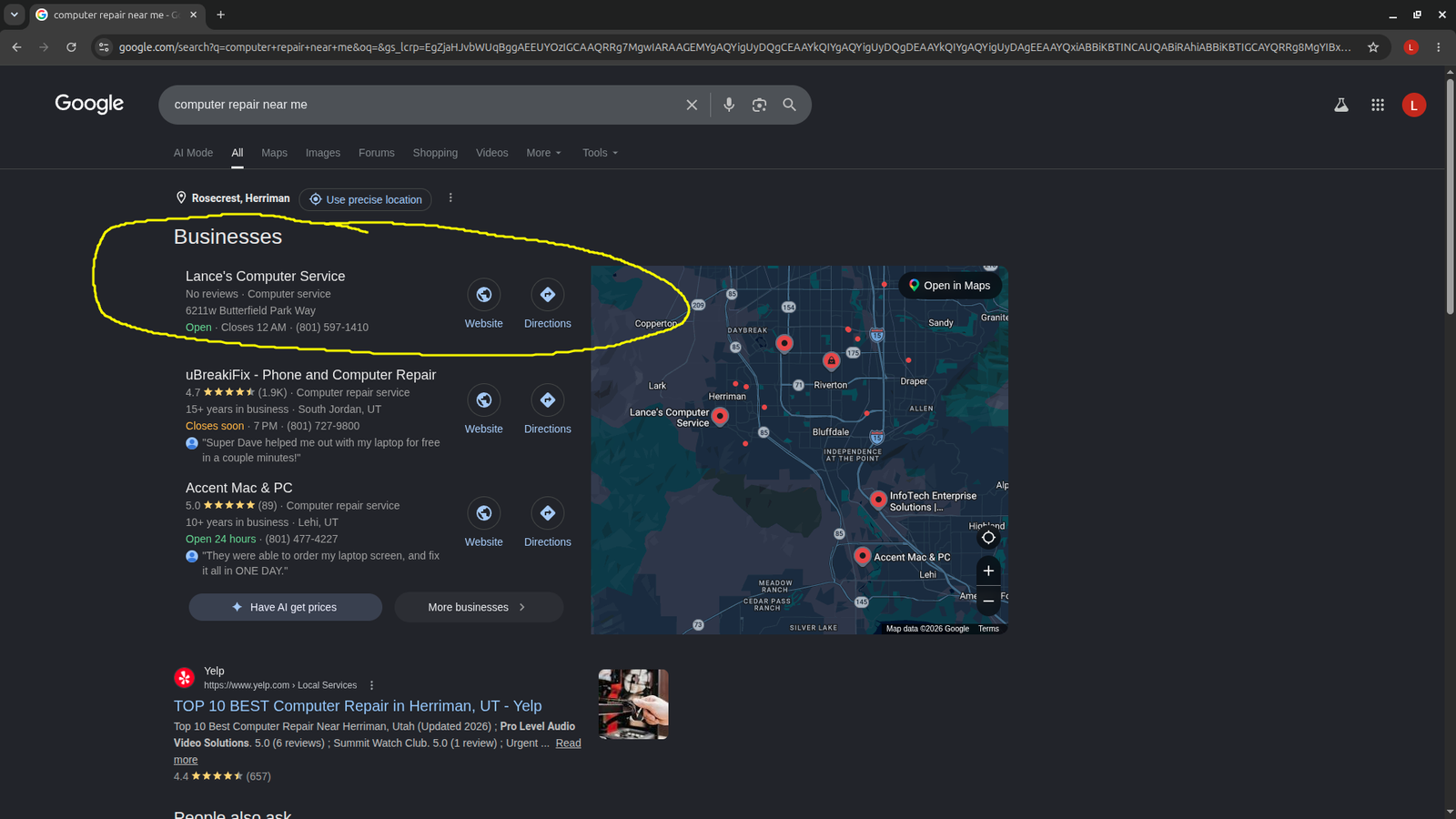
Task: Submit search with magnifier icon
Action: pos(789,105)
